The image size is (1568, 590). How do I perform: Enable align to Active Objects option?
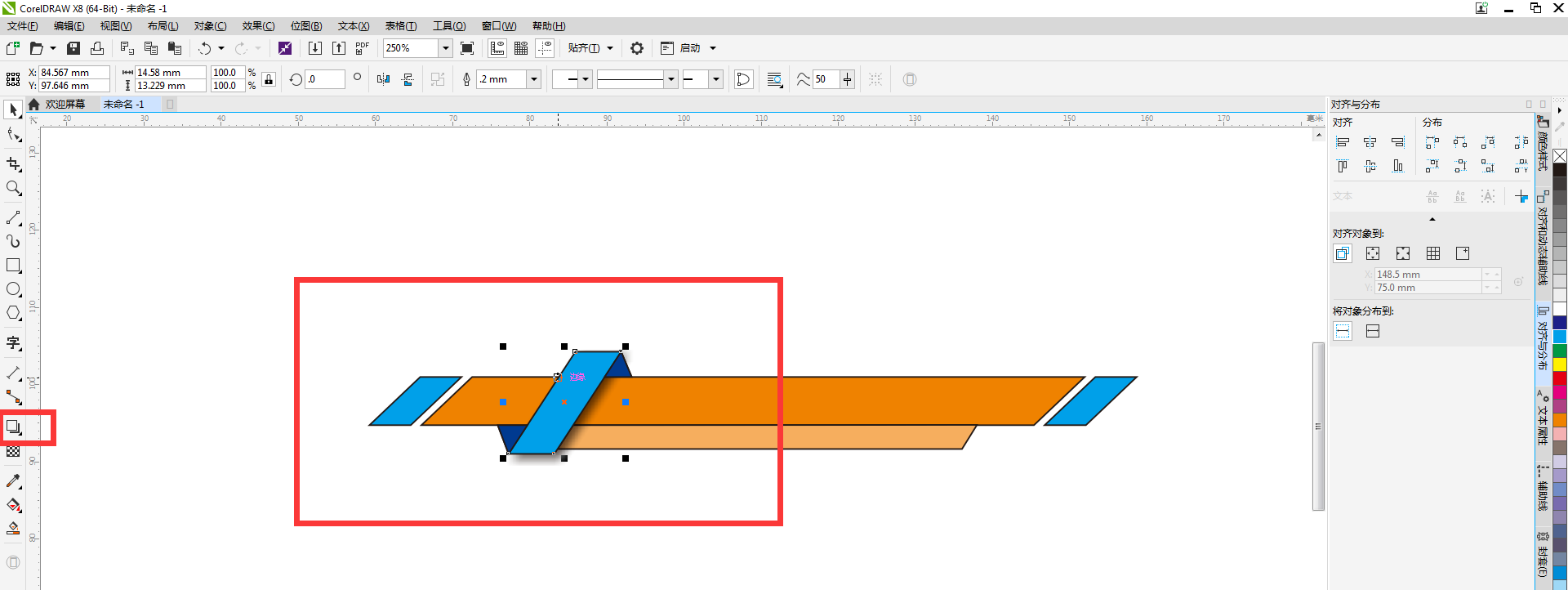(x=1343, y=253)
